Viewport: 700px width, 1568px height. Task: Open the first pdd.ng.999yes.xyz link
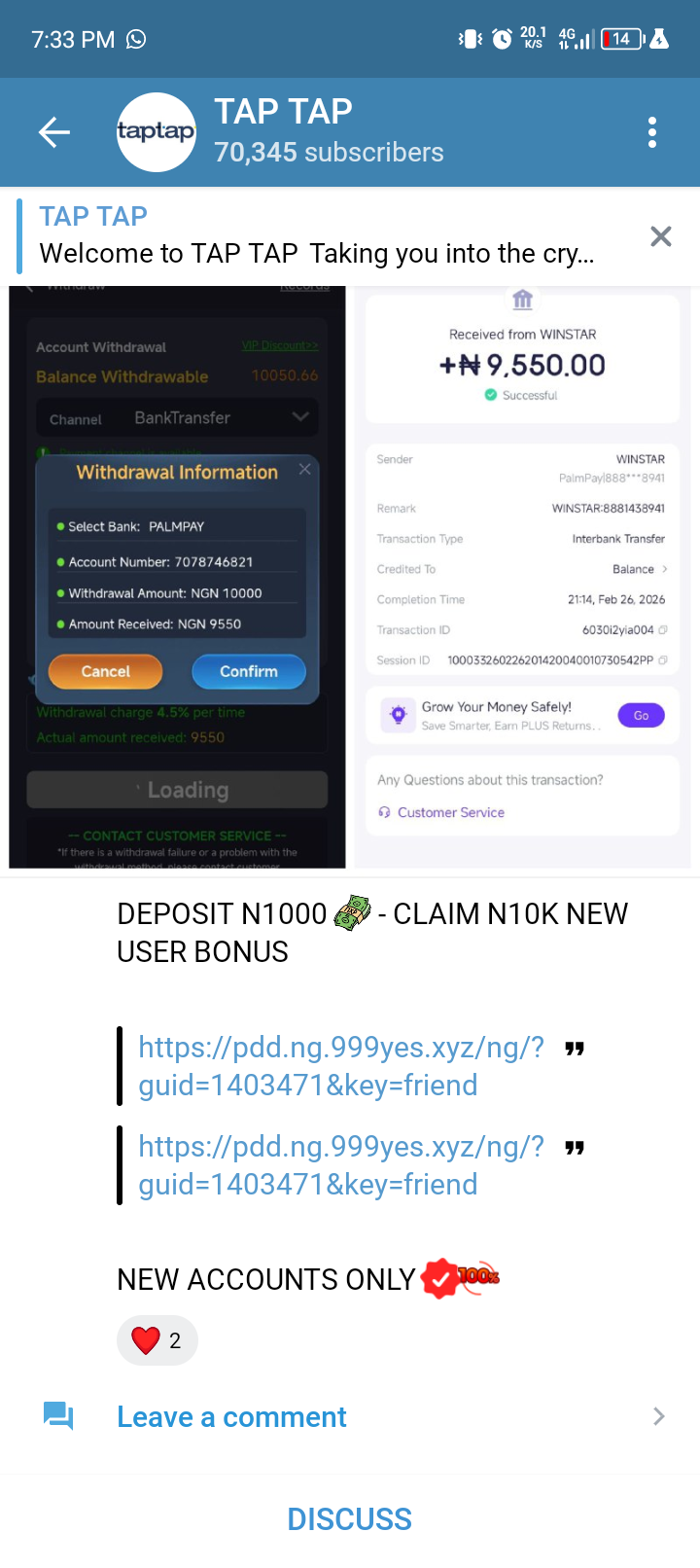[341, 1066]
